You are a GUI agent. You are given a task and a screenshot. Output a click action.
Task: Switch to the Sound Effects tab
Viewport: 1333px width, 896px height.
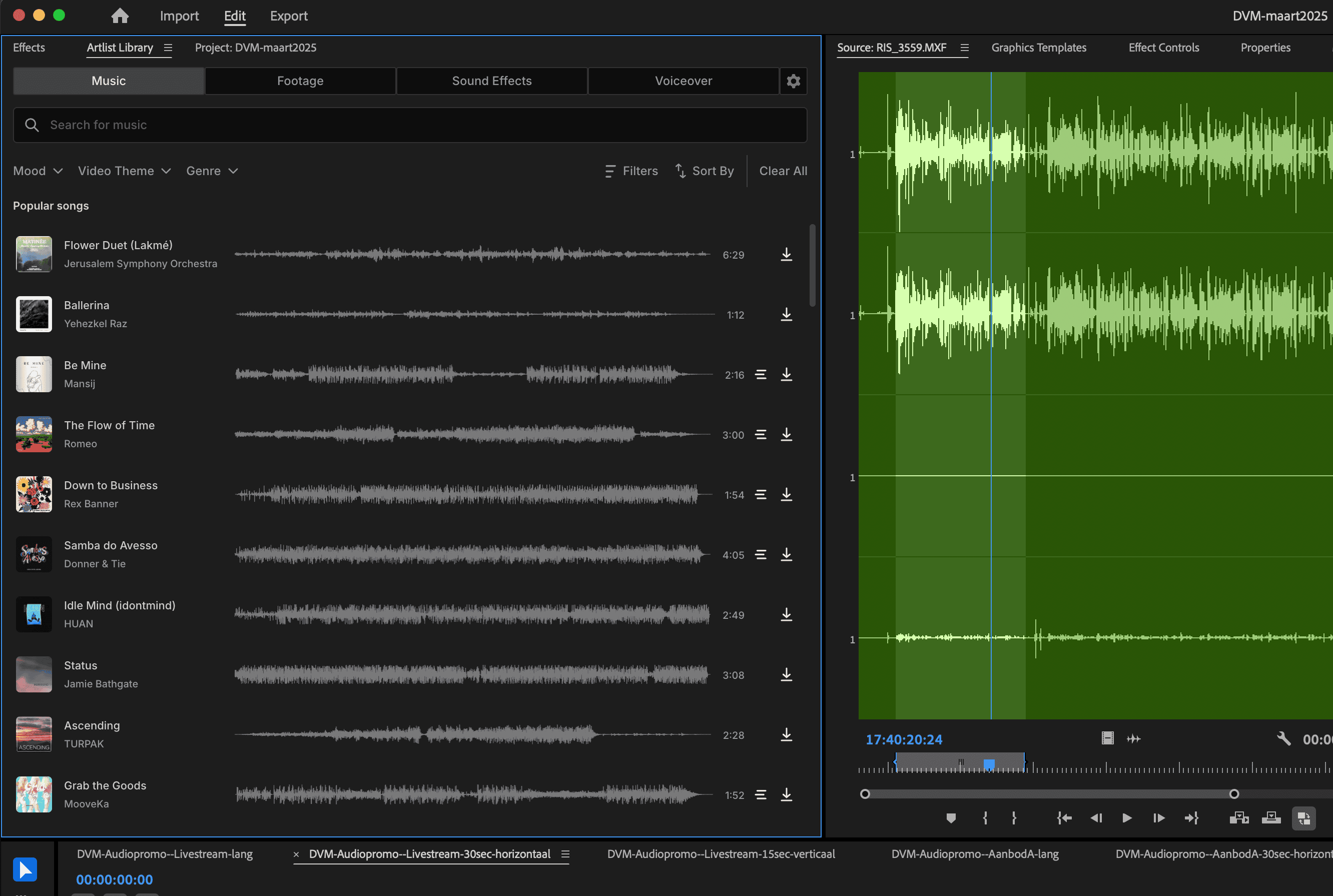coord(491,81)
